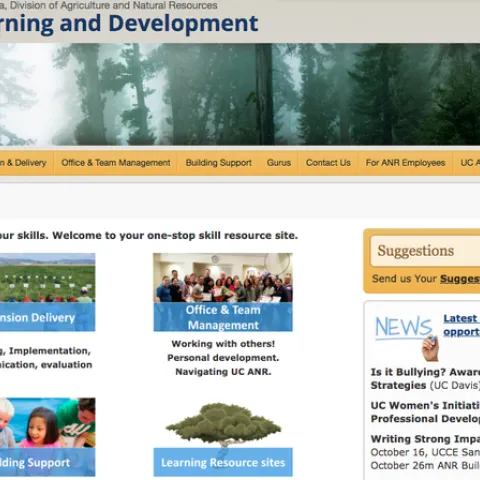Open the Office & Team Management menu
Image resolution: width=480 pixels, height=480 pixels.
coord(116,163)
